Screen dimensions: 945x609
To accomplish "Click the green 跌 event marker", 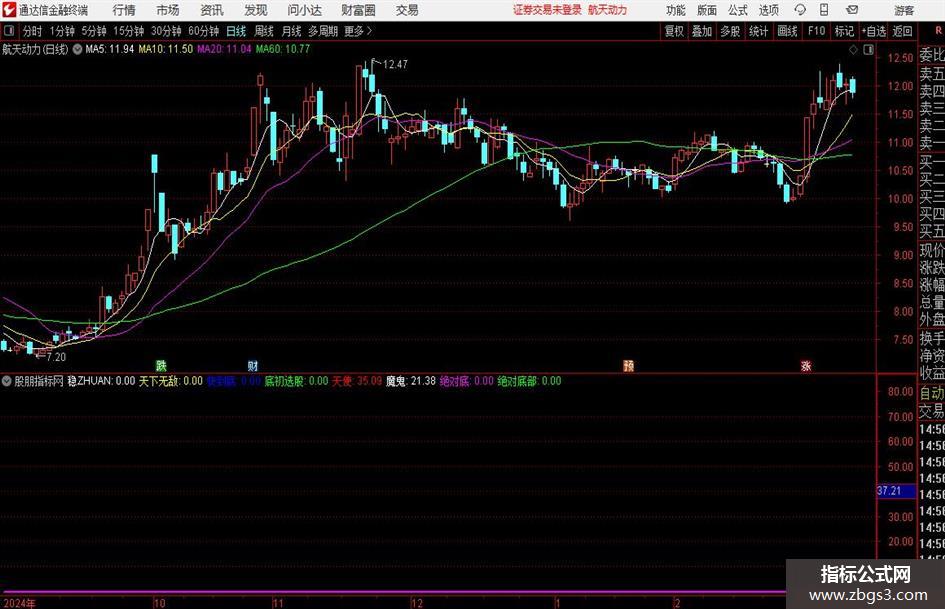I will click(161, 365).
